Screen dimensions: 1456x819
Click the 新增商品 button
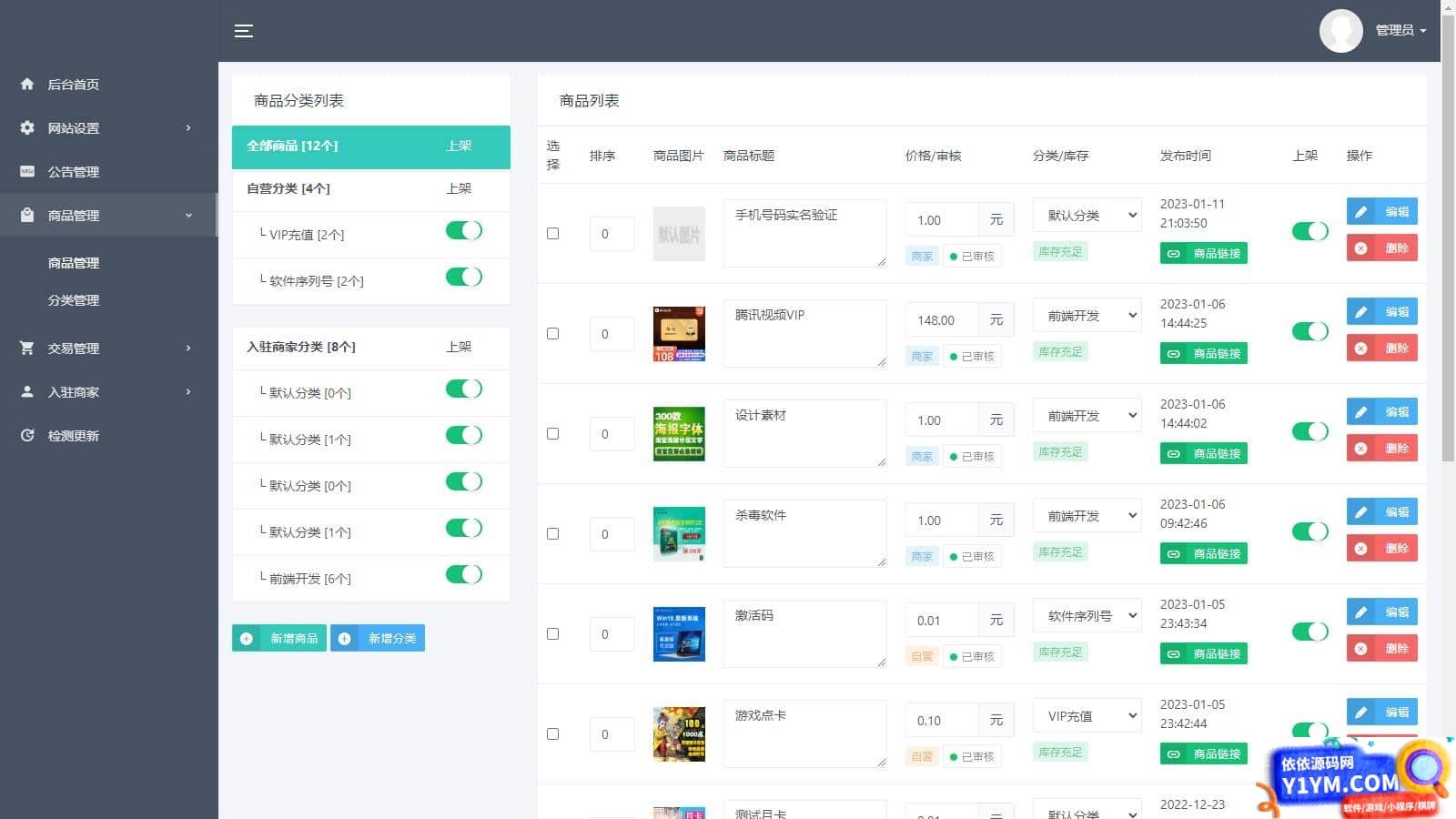pos(279,638)
